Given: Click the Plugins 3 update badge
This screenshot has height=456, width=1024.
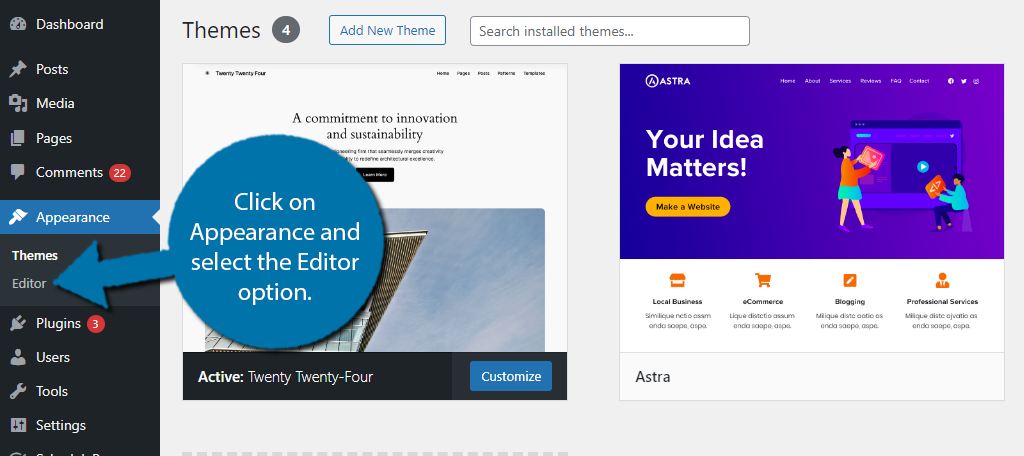Looking at the screenshot, I should click(x=96, y=323).
